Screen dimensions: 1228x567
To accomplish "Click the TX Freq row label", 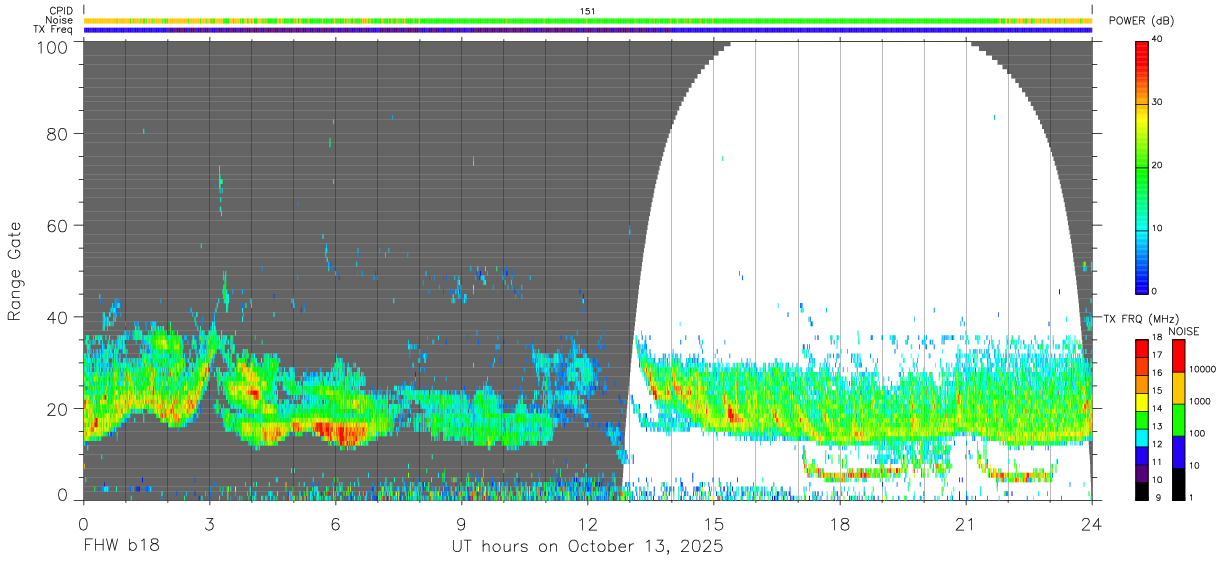I will [53, 30].
